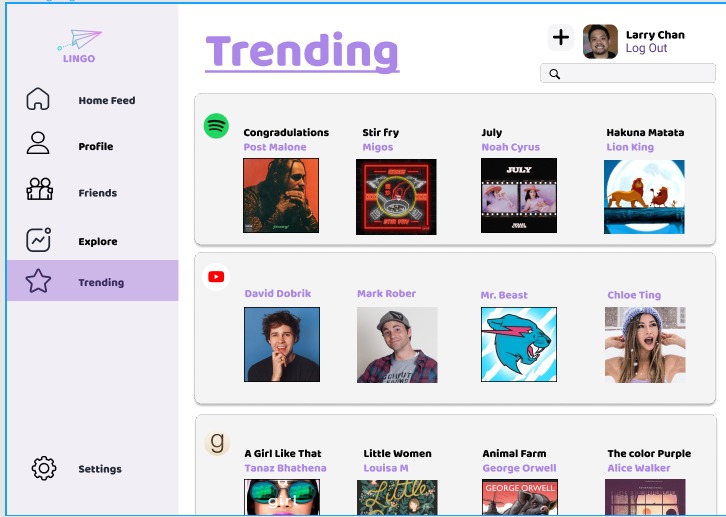This screenshot has width=726, height=517.
Task: Open the Tanaz Bhathena author link
Action: (x=286, y=468)
